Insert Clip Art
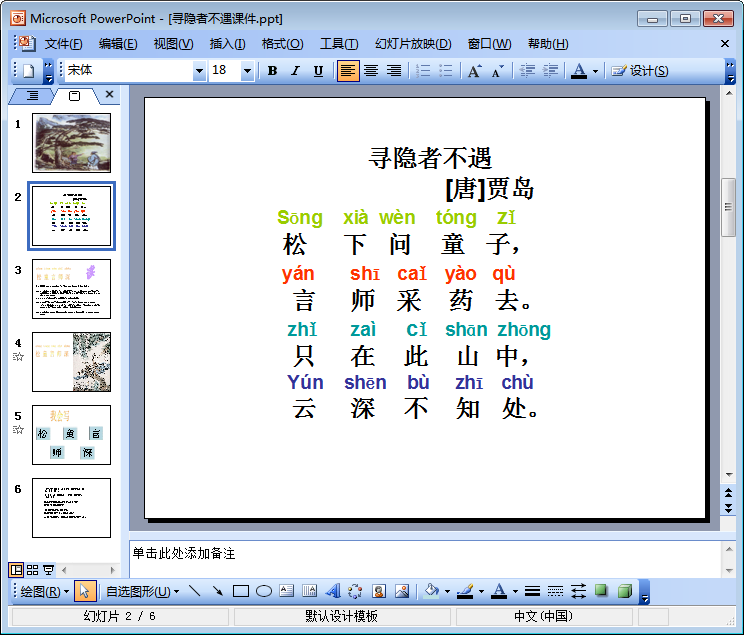 [379, 591]
